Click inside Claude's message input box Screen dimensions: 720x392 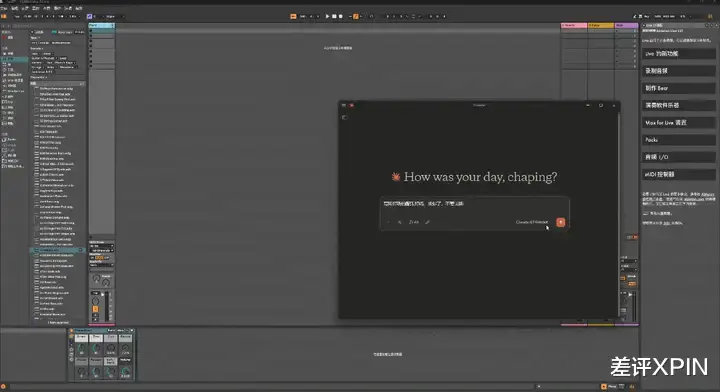click(474, 203)
